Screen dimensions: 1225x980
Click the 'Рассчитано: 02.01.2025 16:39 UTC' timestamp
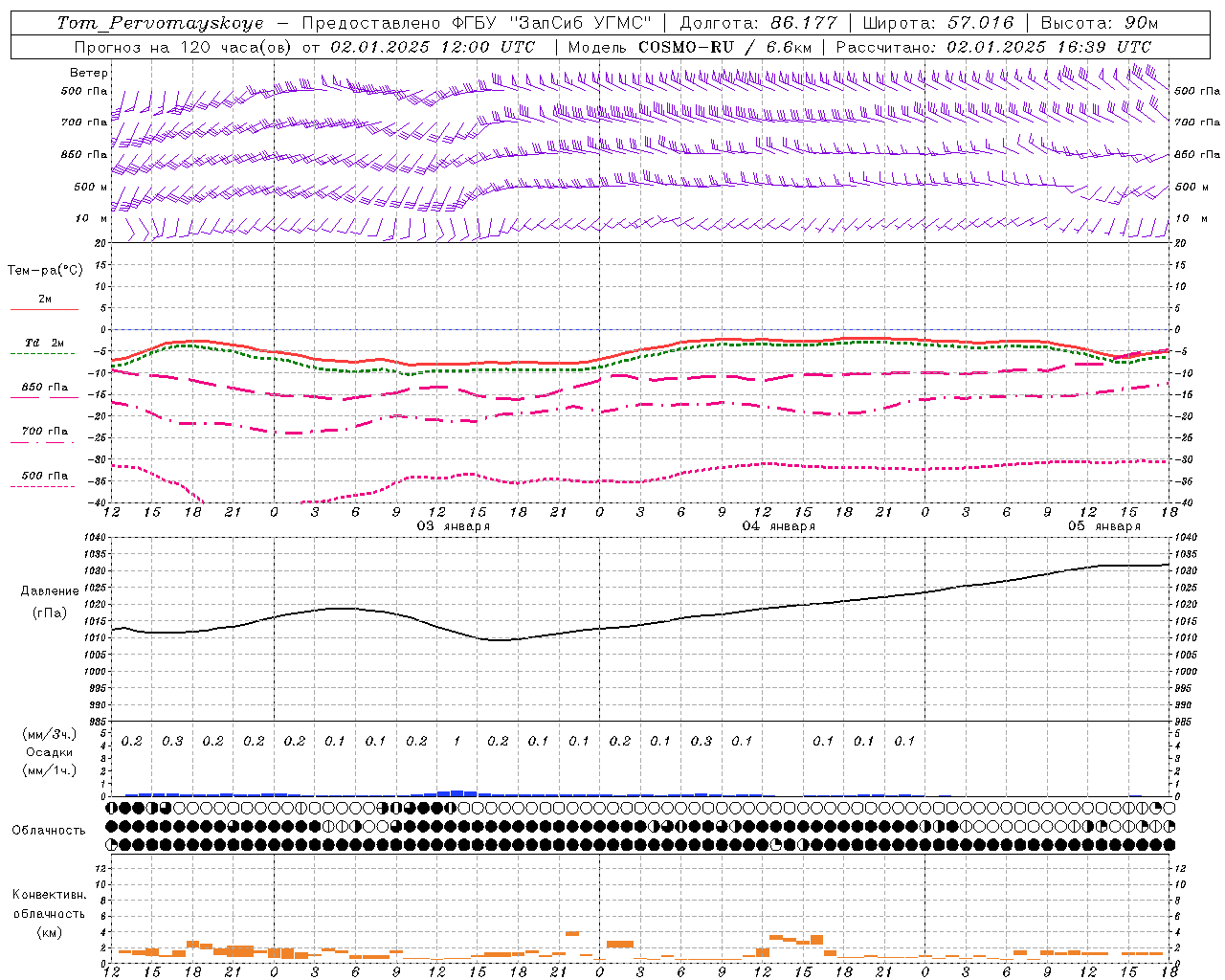(x=993, y=47)
